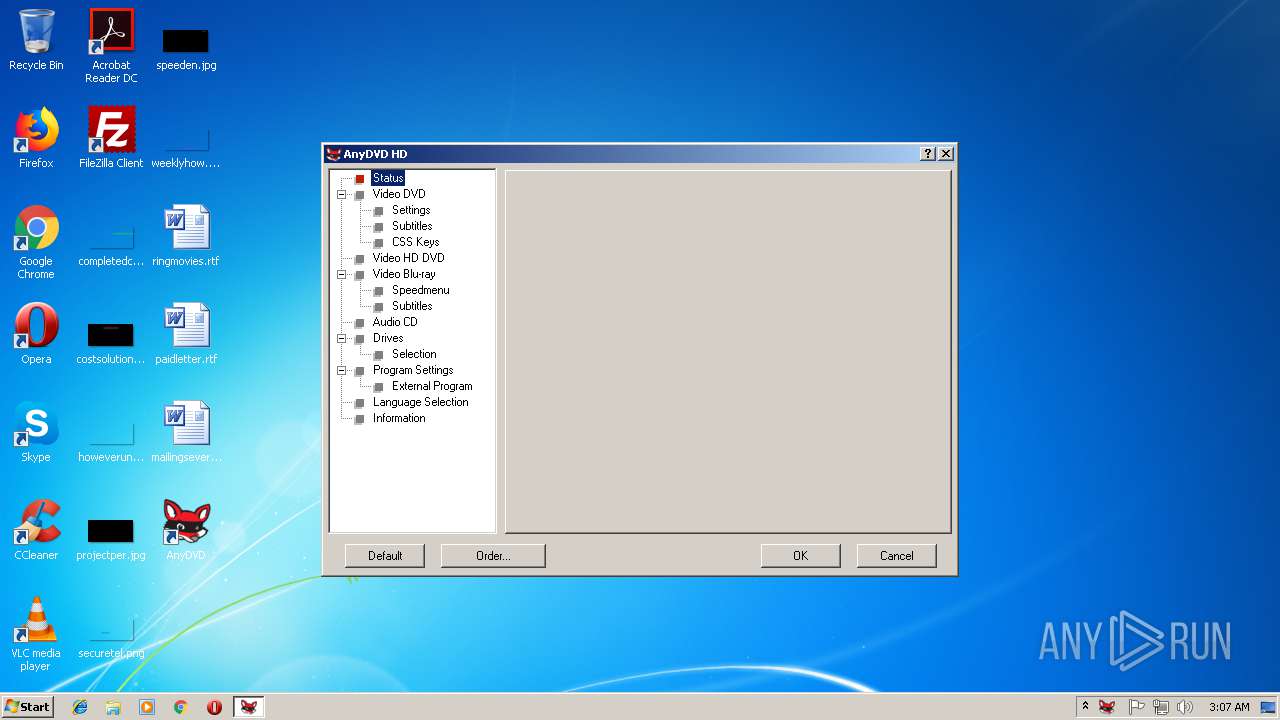Image resolution: width=1280 pixels, height=720 pixels.
Task: Open the Speedmenu page
Action: (x=421, y=290)
